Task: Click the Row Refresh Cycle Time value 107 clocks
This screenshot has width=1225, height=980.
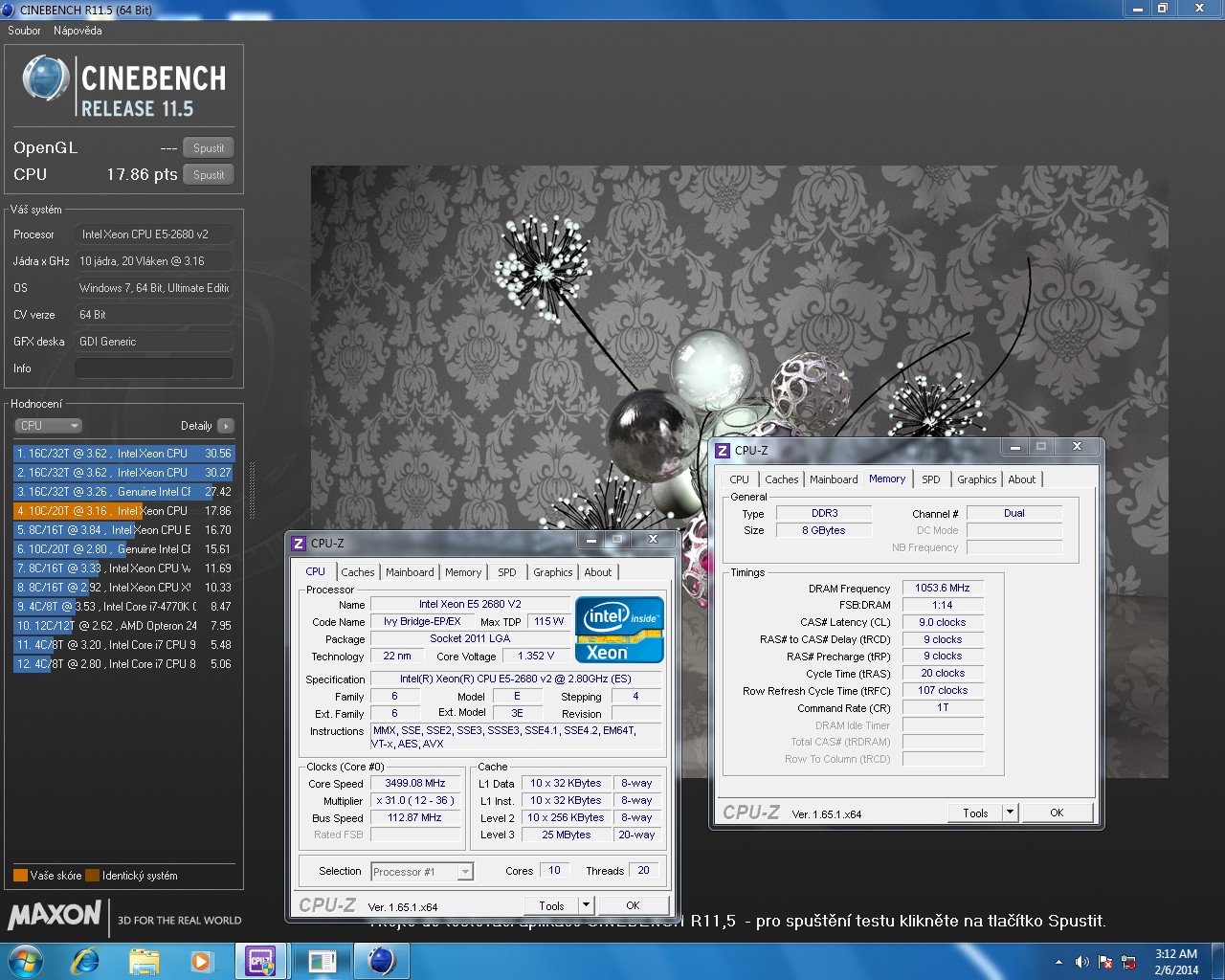Action: (x=943, y=690)
